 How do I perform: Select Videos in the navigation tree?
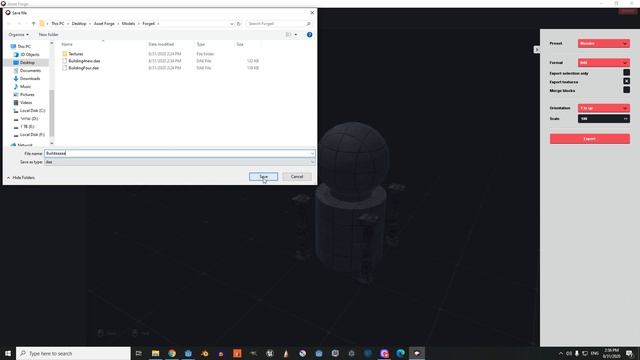tap(26, 102)
